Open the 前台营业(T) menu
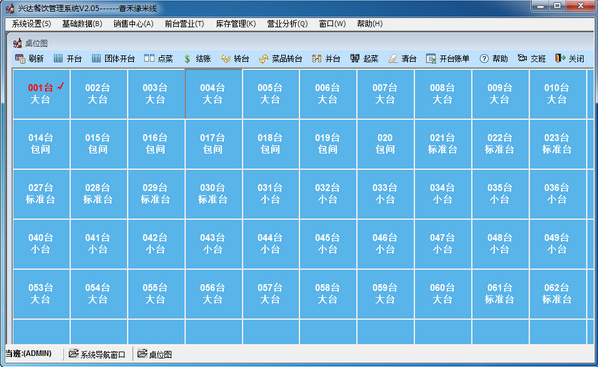Screen dimensions: 598x367 pyautogui.click(x=184, y=24)
